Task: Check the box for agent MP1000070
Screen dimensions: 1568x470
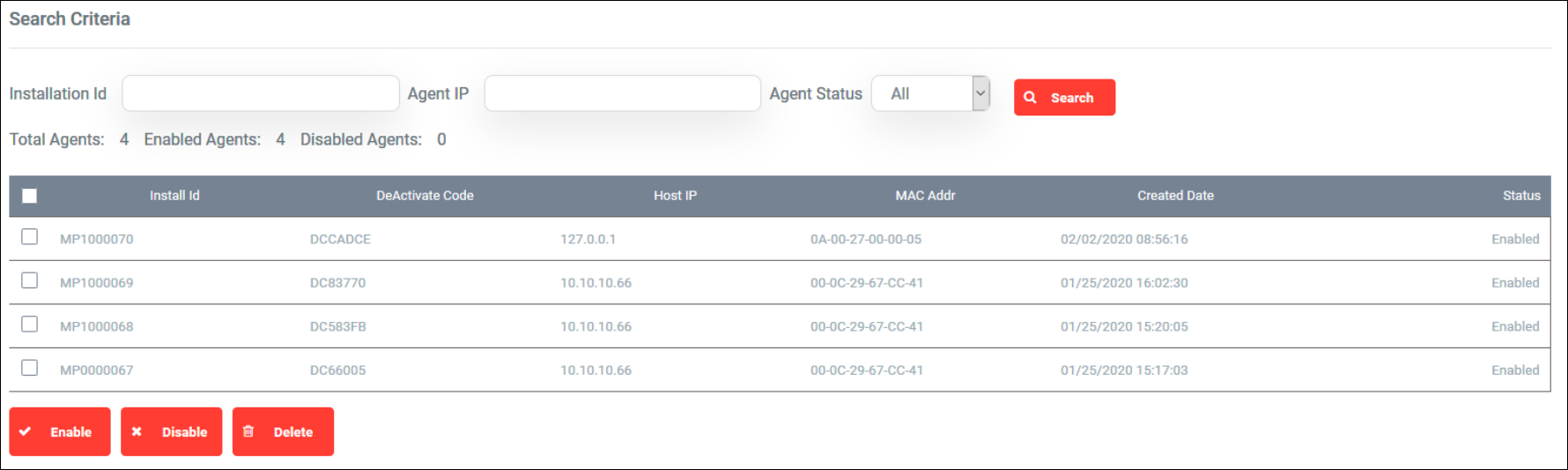Action: tap(30, 237)
